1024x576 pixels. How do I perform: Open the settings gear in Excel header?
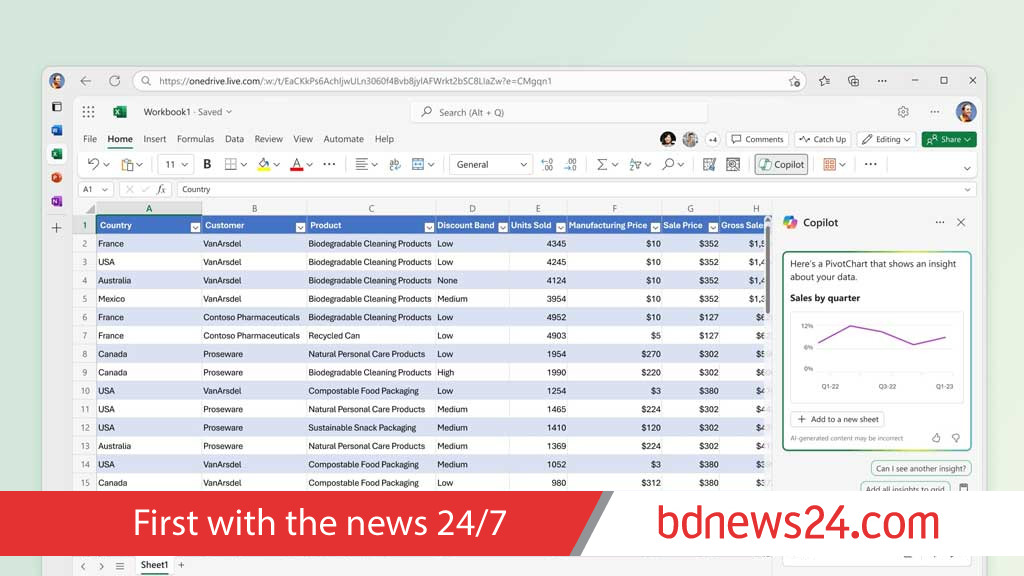coord(903,112)
